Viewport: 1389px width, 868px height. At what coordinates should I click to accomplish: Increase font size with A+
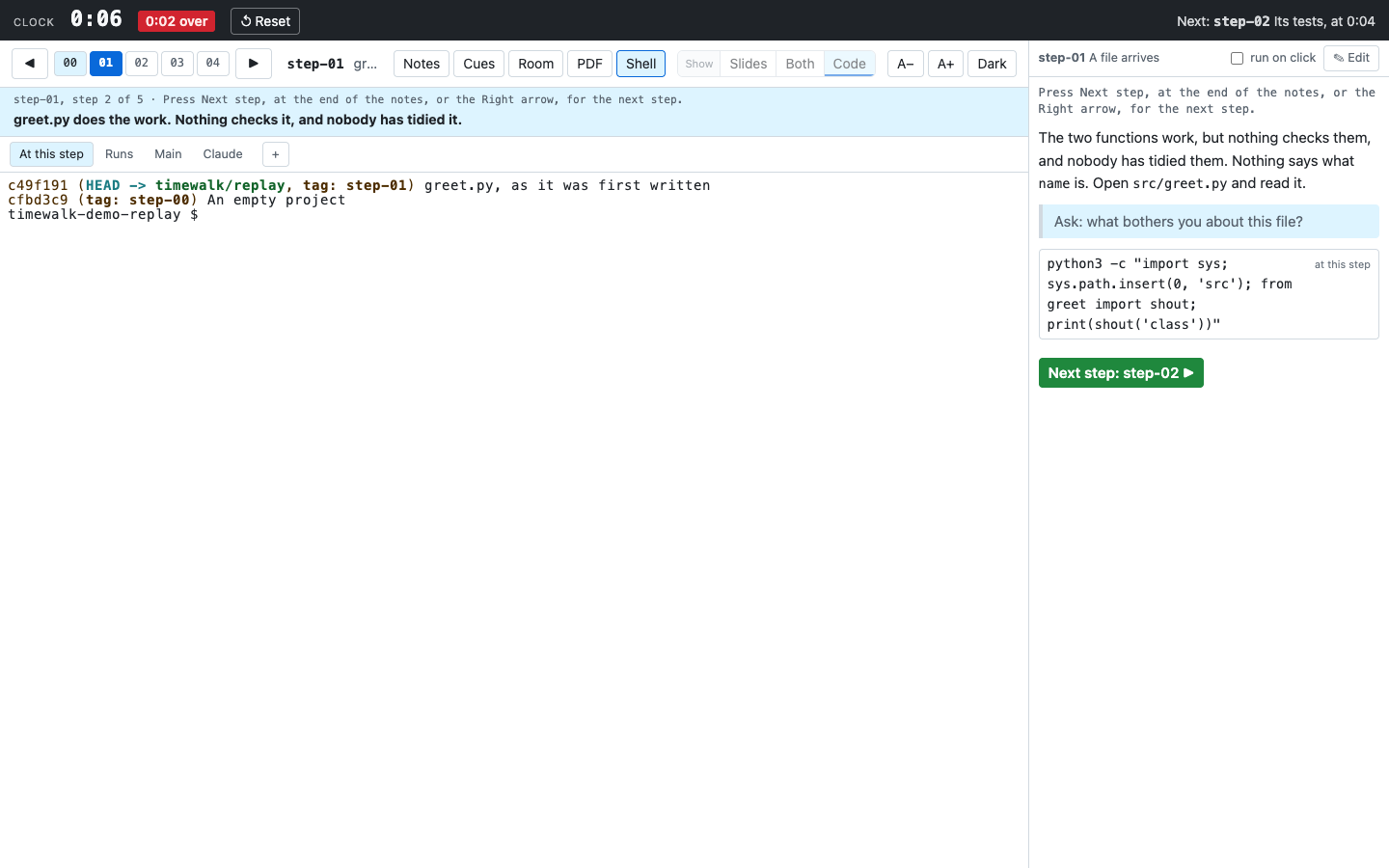[x=946, y=64]
